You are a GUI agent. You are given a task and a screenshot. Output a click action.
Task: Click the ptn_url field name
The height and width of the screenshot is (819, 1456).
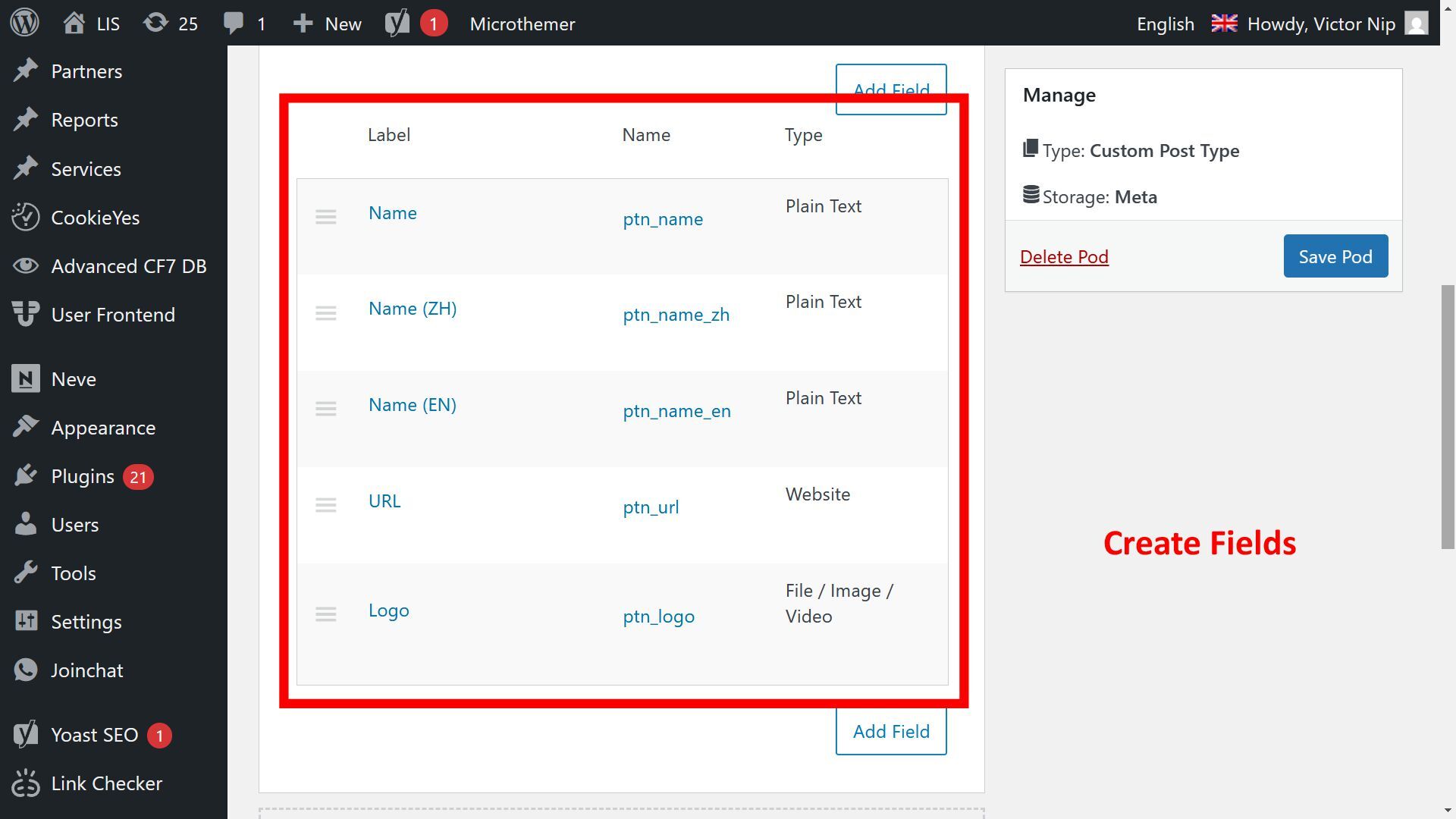651,507
